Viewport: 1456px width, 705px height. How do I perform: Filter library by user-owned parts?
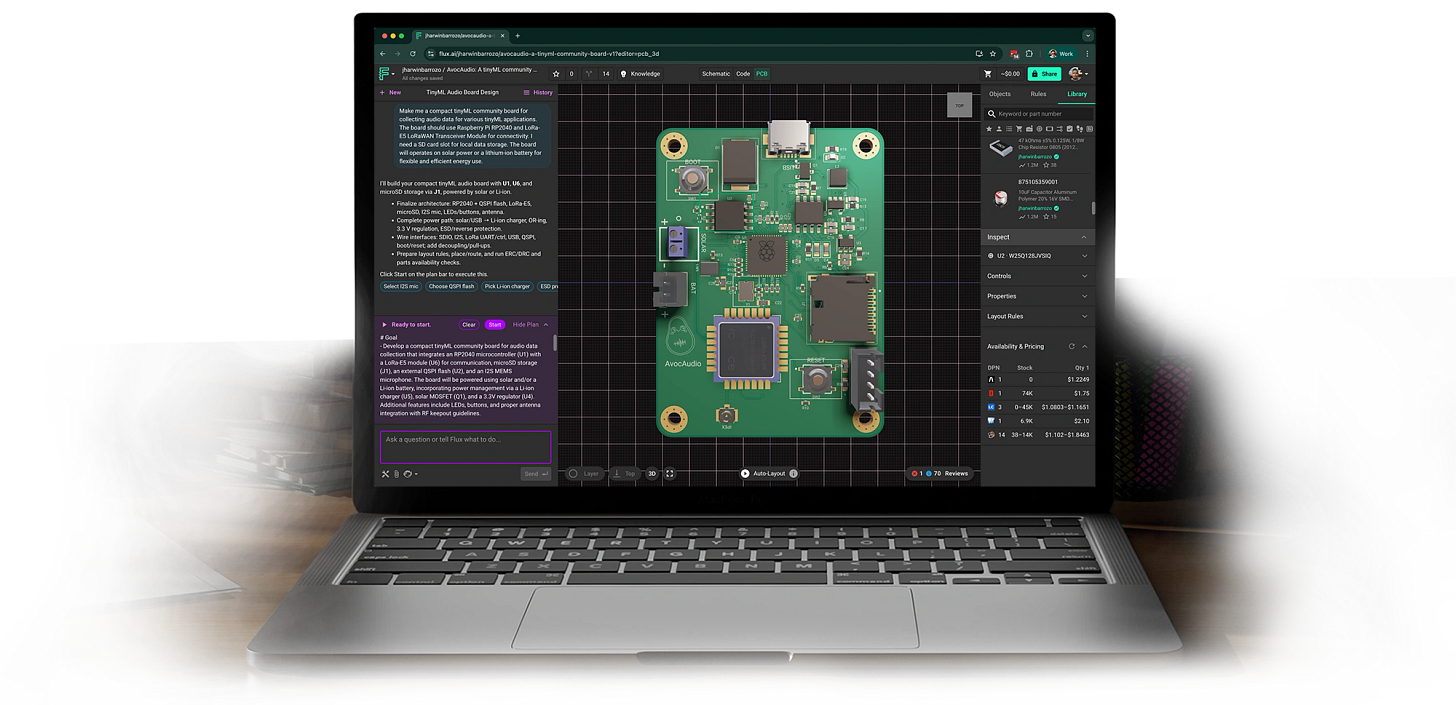pos(998,129)
